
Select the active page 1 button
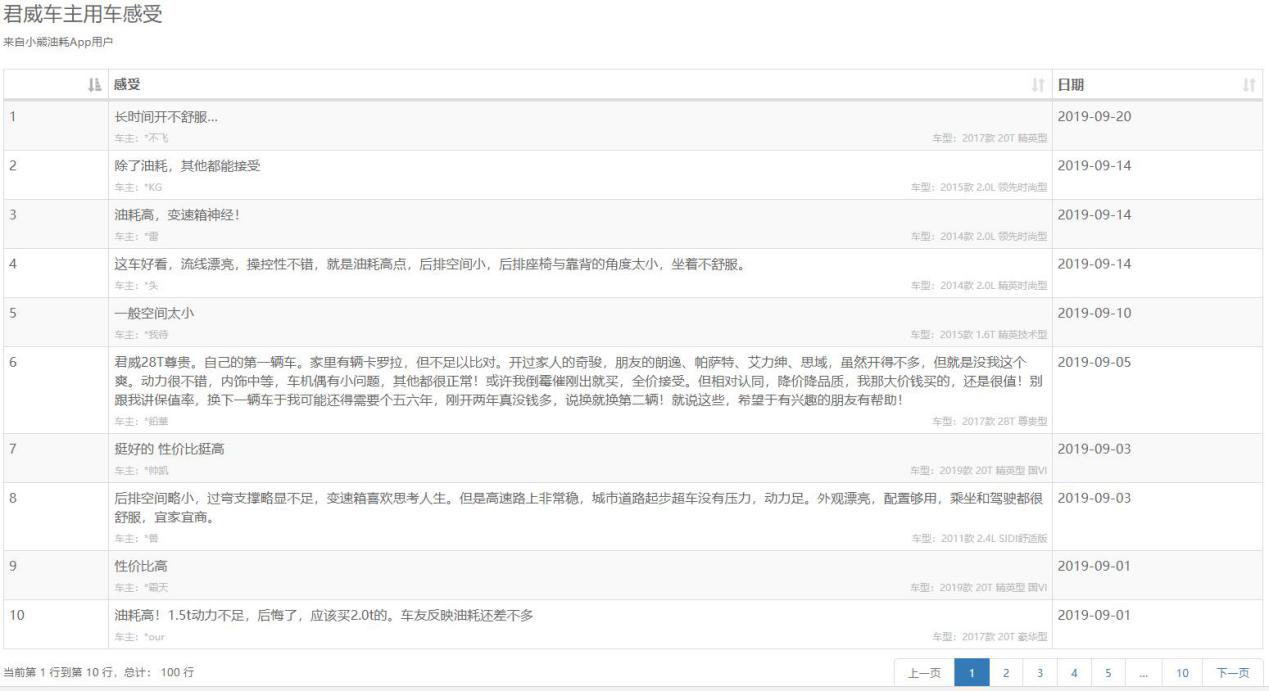(x=972, y=673)
